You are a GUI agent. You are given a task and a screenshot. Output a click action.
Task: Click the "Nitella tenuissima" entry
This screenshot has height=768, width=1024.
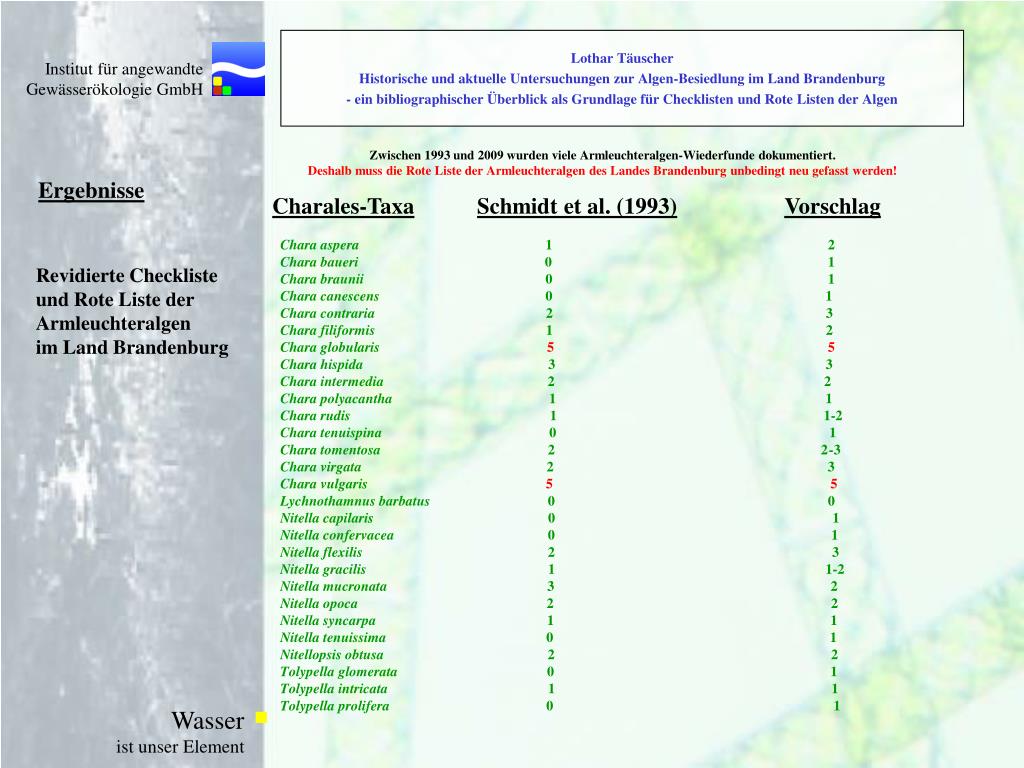pyautogui.click(x=333, y=637)
